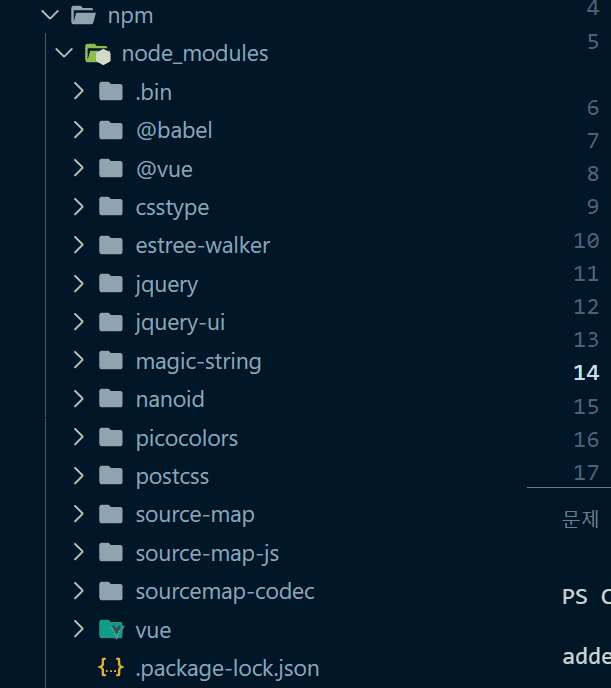Expand the source-map-js folder chevron
This screenshot has height=688, width=611.
coord(79,553)
